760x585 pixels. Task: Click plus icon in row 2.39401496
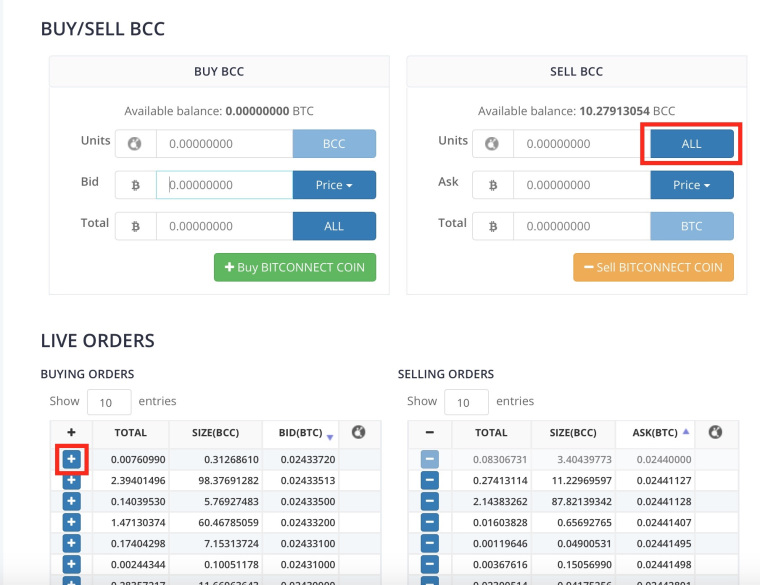[x=71, y=480]
